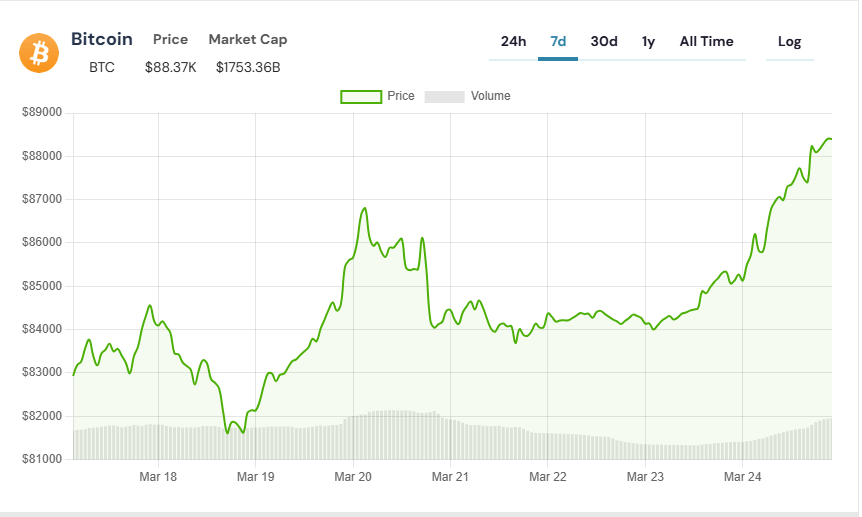
Task: Click the $83000 y-axis label
Action: tap(42, 372)
